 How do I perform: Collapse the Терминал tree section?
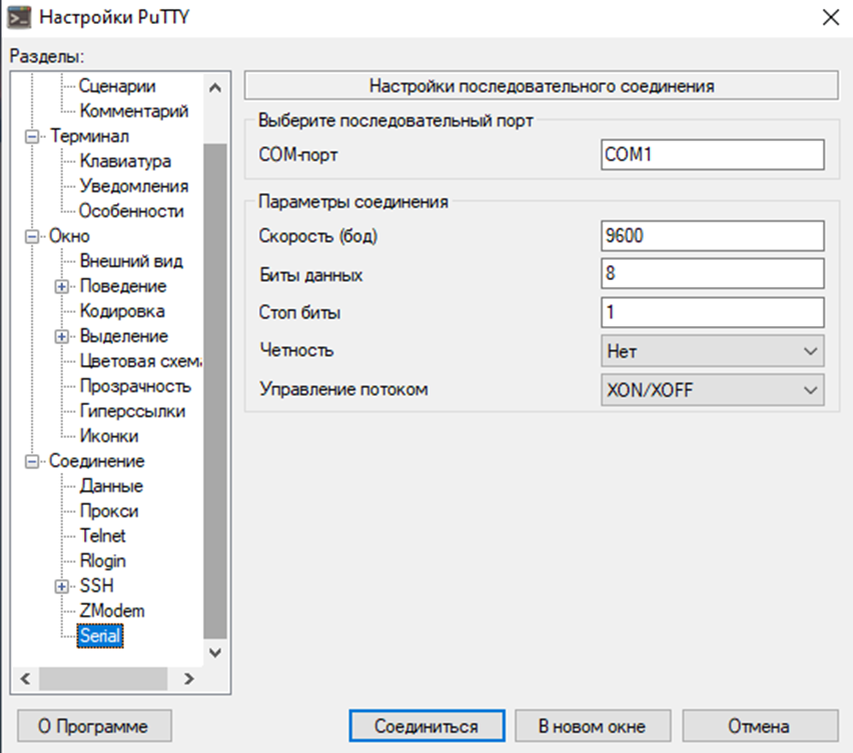click(x=32, y=136)
